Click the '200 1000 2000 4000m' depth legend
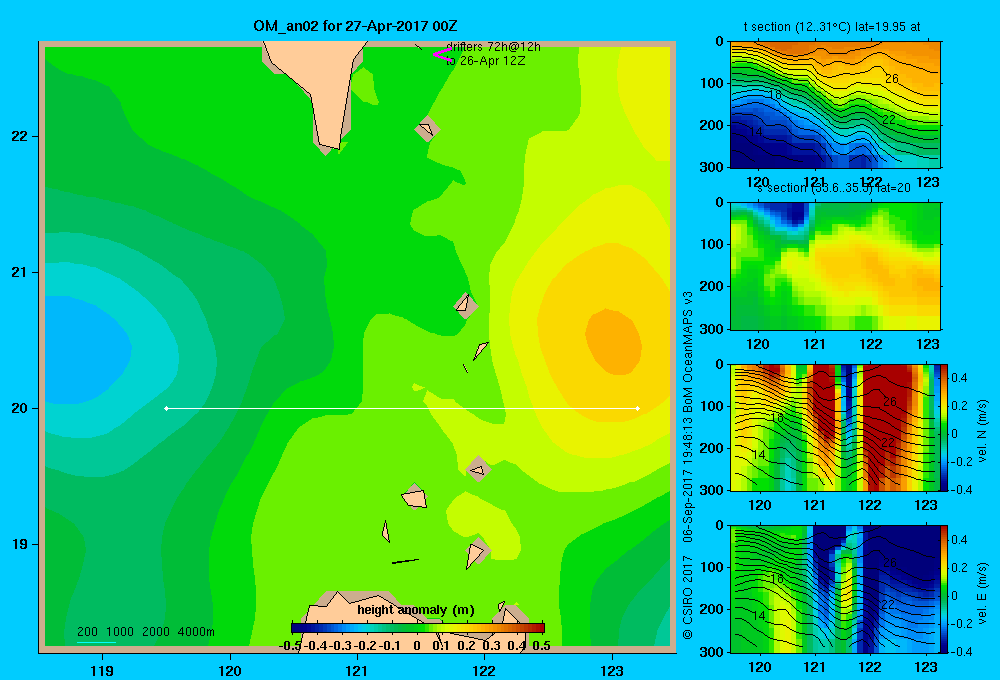The image size is (1000, 680). tap(145, 632)
